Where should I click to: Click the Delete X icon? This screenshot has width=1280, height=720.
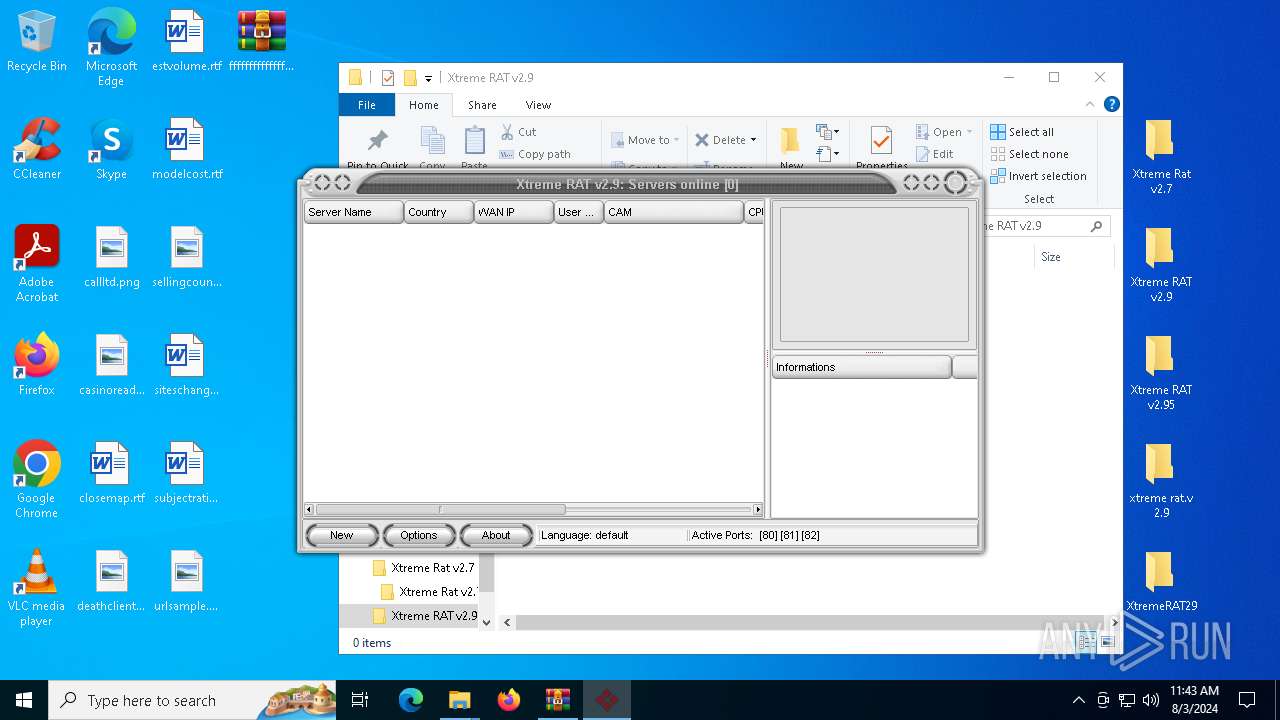(x=702, y=140)
